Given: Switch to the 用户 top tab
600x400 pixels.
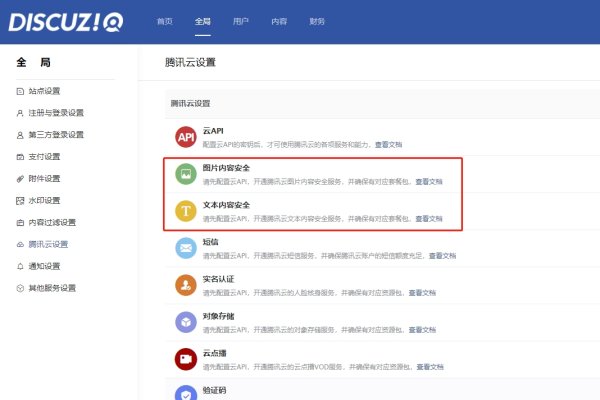Looking at the screenshot, I should (x=241, y=21).
